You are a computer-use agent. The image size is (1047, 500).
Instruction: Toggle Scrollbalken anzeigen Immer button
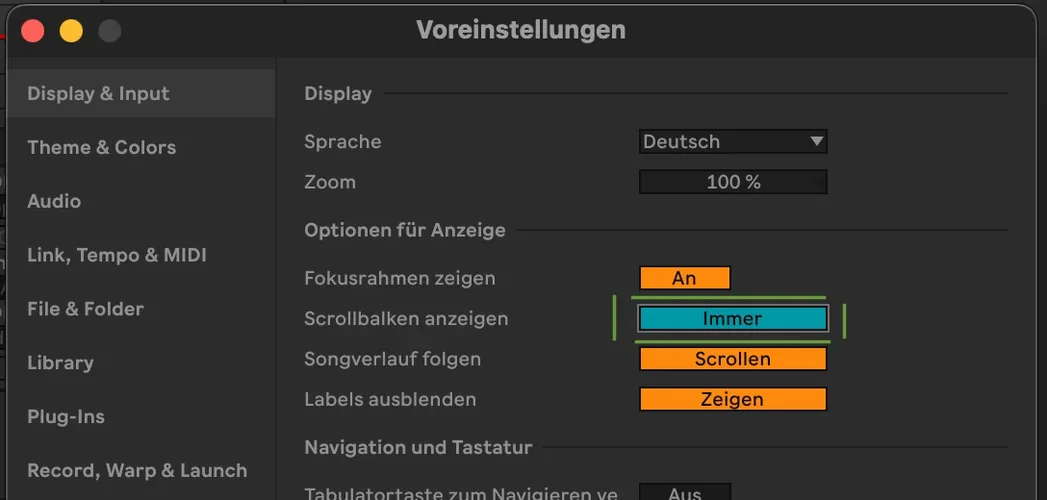tap(733, 319)
